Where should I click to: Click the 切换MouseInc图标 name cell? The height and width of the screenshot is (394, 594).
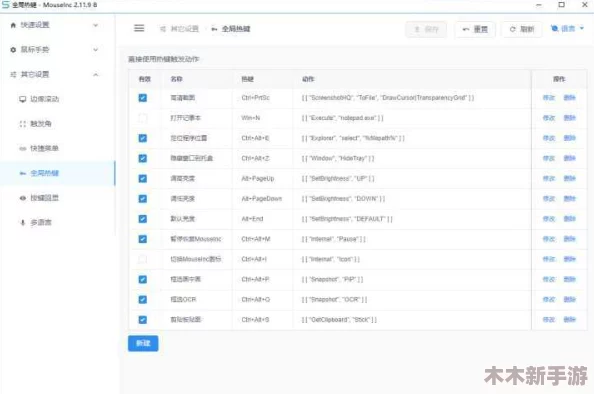pos(196,259)
